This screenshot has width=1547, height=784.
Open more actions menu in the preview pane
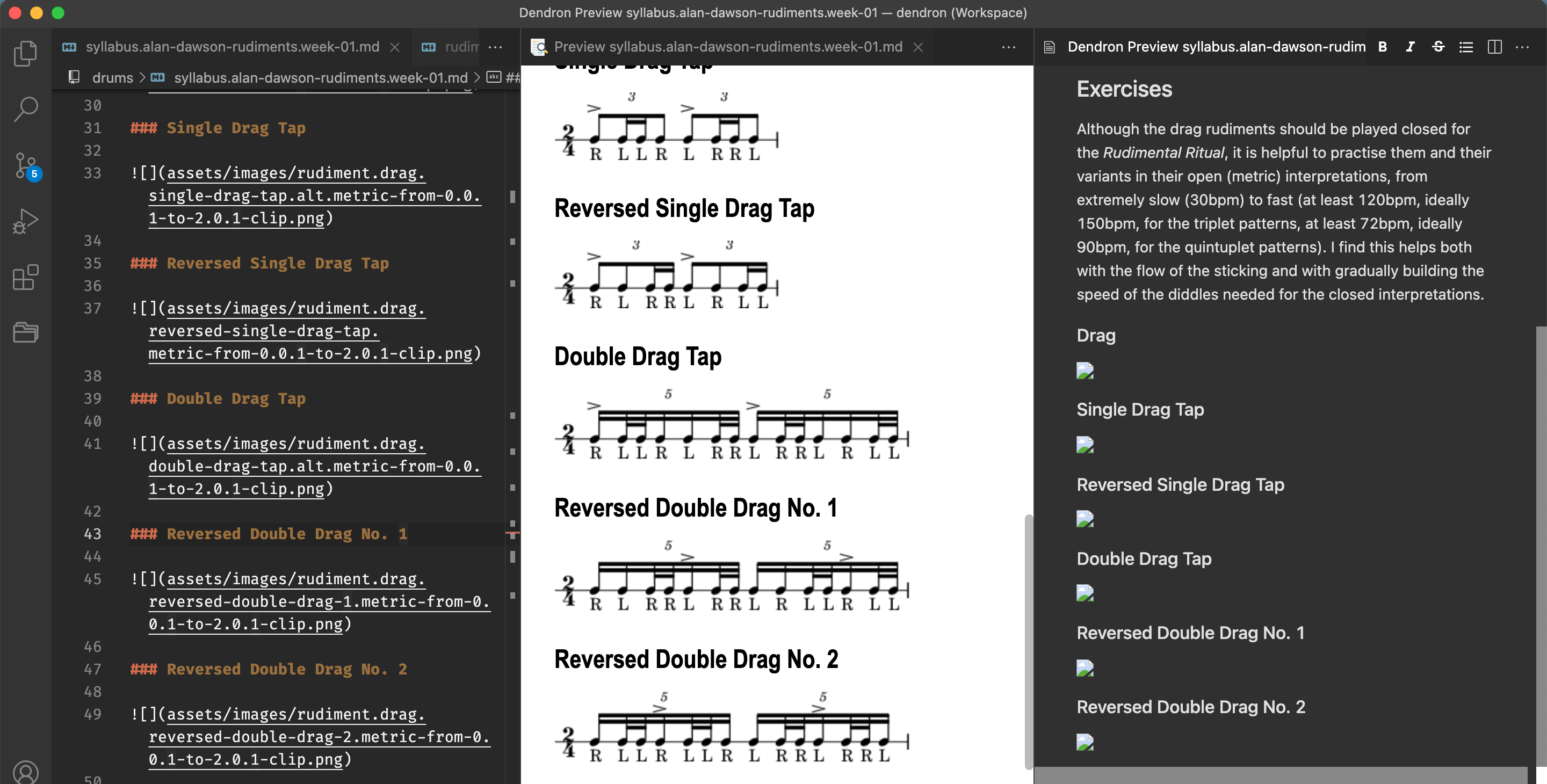click(x=1008, y=47)
